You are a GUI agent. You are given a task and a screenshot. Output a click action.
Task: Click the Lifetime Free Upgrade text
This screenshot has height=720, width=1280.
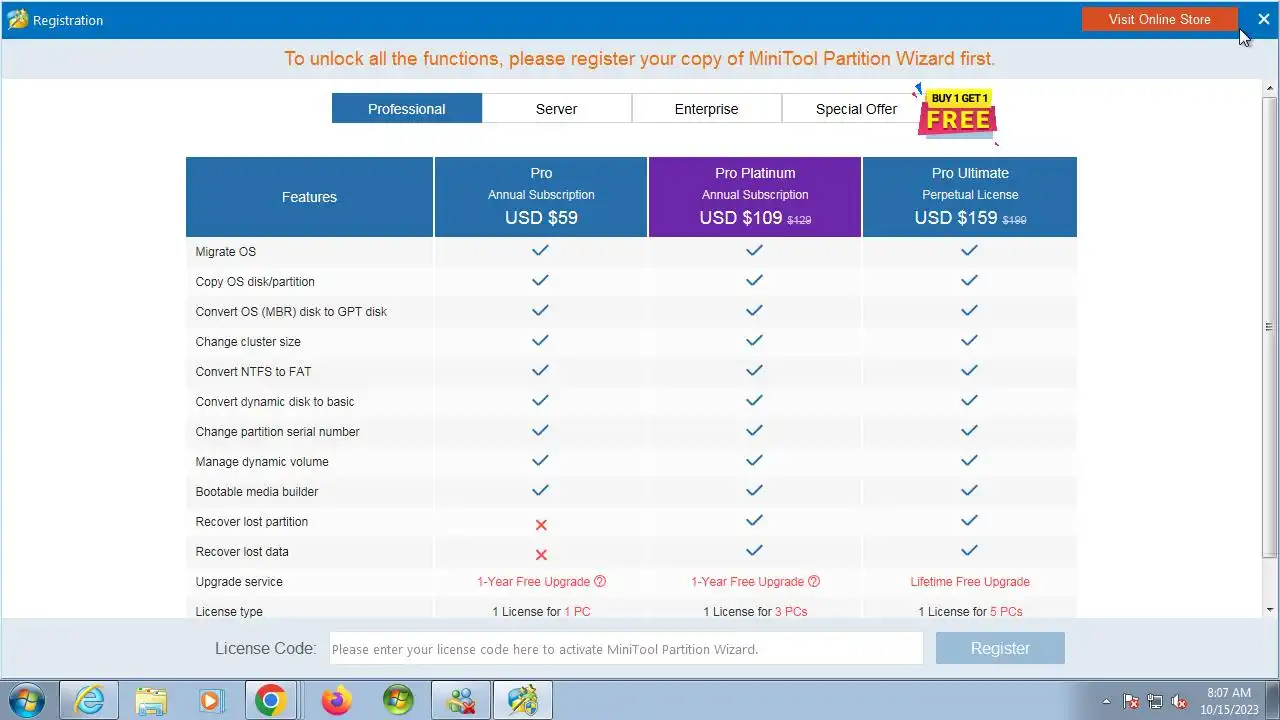[x=970, y=581]
